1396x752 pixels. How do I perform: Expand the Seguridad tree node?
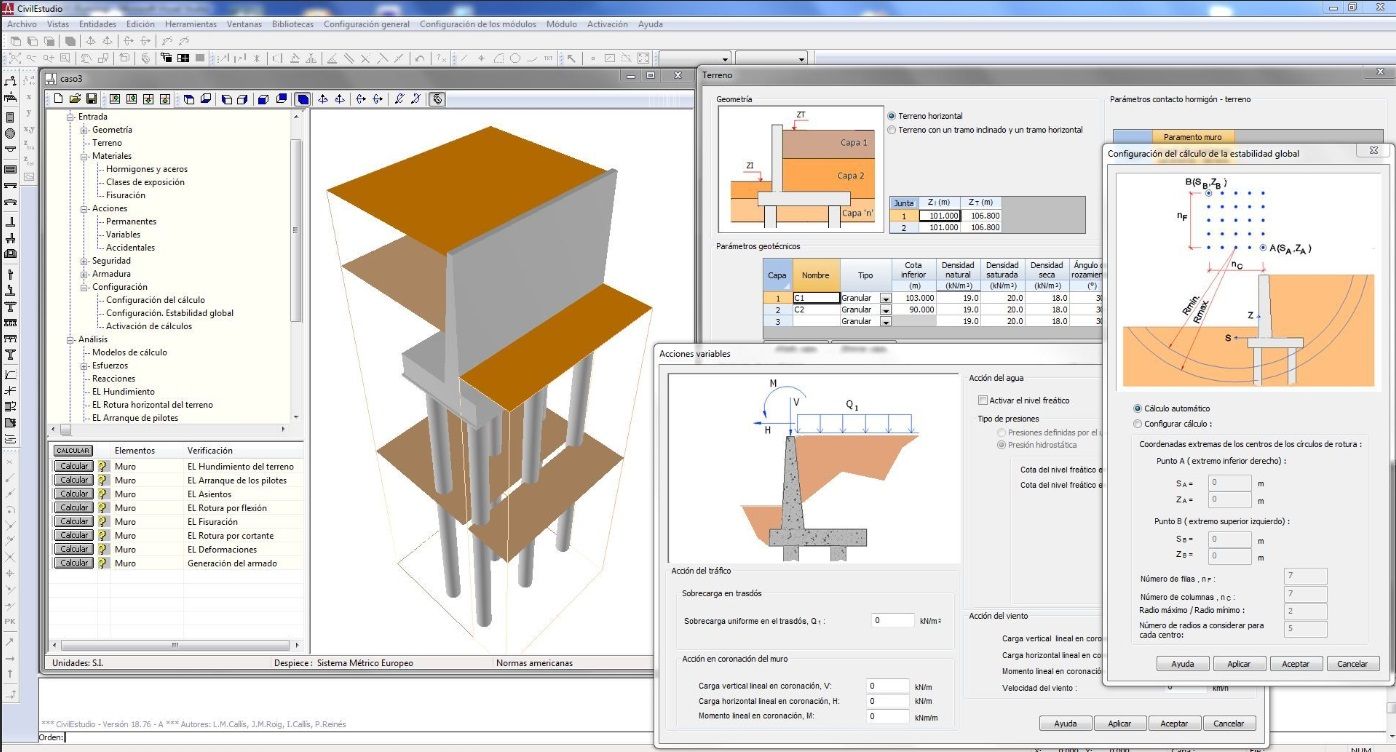point(84,261)
